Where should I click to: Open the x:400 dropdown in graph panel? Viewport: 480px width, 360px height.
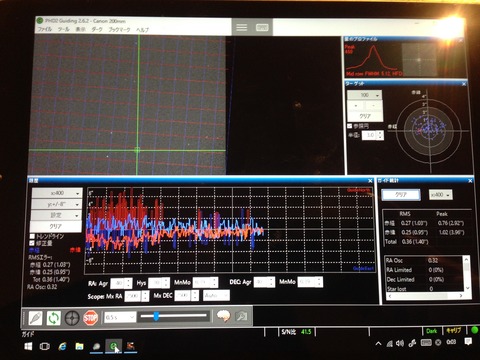tap(57, 193)
